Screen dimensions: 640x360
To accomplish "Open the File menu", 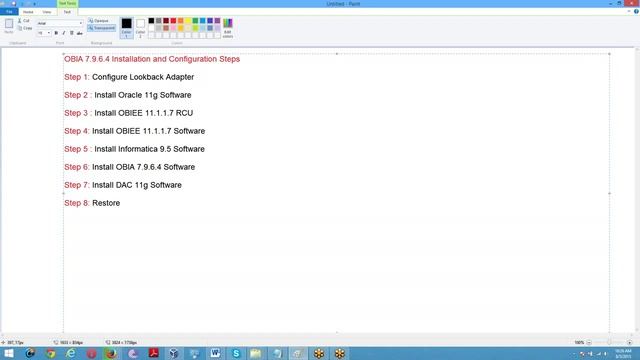I will coord(9,12).
